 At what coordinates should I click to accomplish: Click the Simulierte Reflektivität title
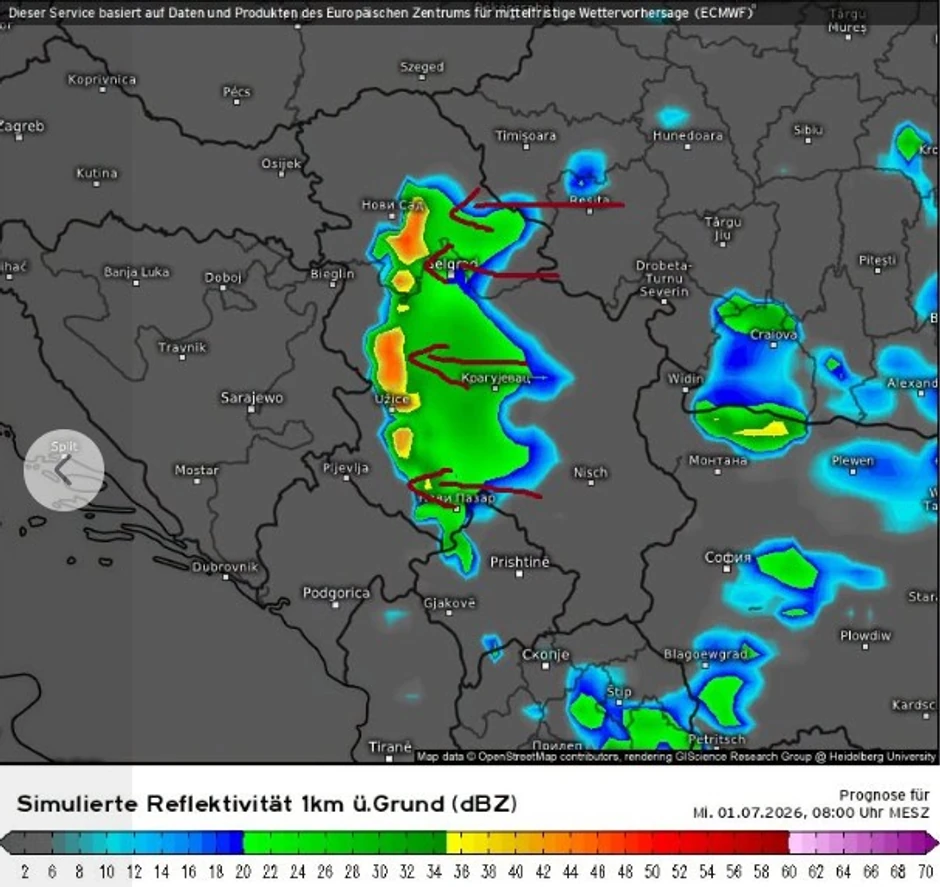pyautogui.click(x=267, y=804)
